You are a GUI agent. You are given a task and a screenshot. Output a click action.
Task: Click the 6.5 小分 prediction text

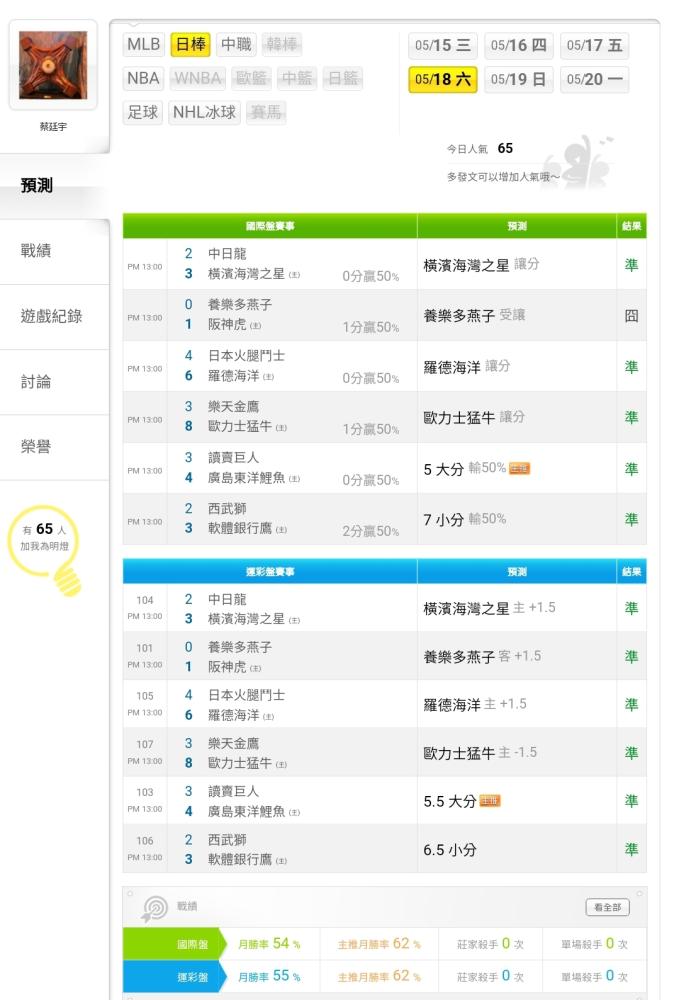[450, 850]
